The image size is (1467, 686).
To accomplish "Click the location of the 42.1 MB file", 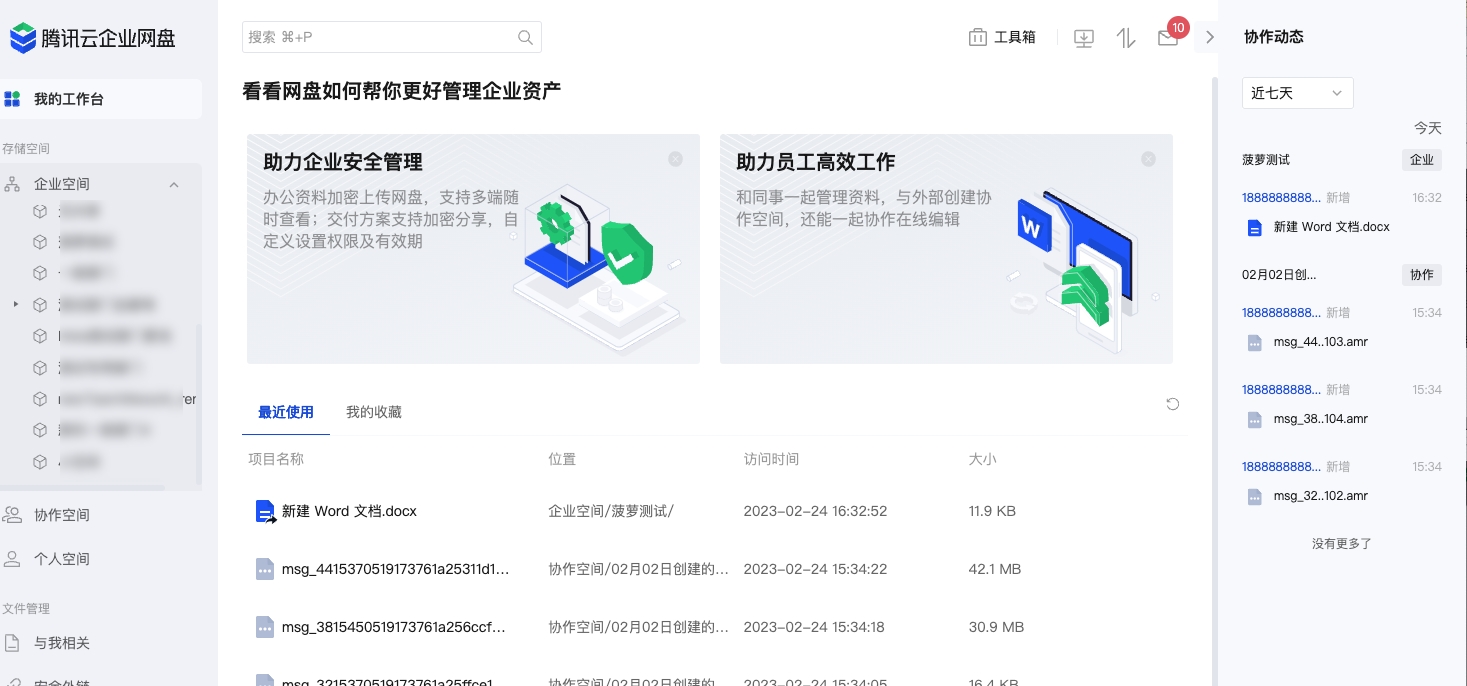I will click(638, 569).
